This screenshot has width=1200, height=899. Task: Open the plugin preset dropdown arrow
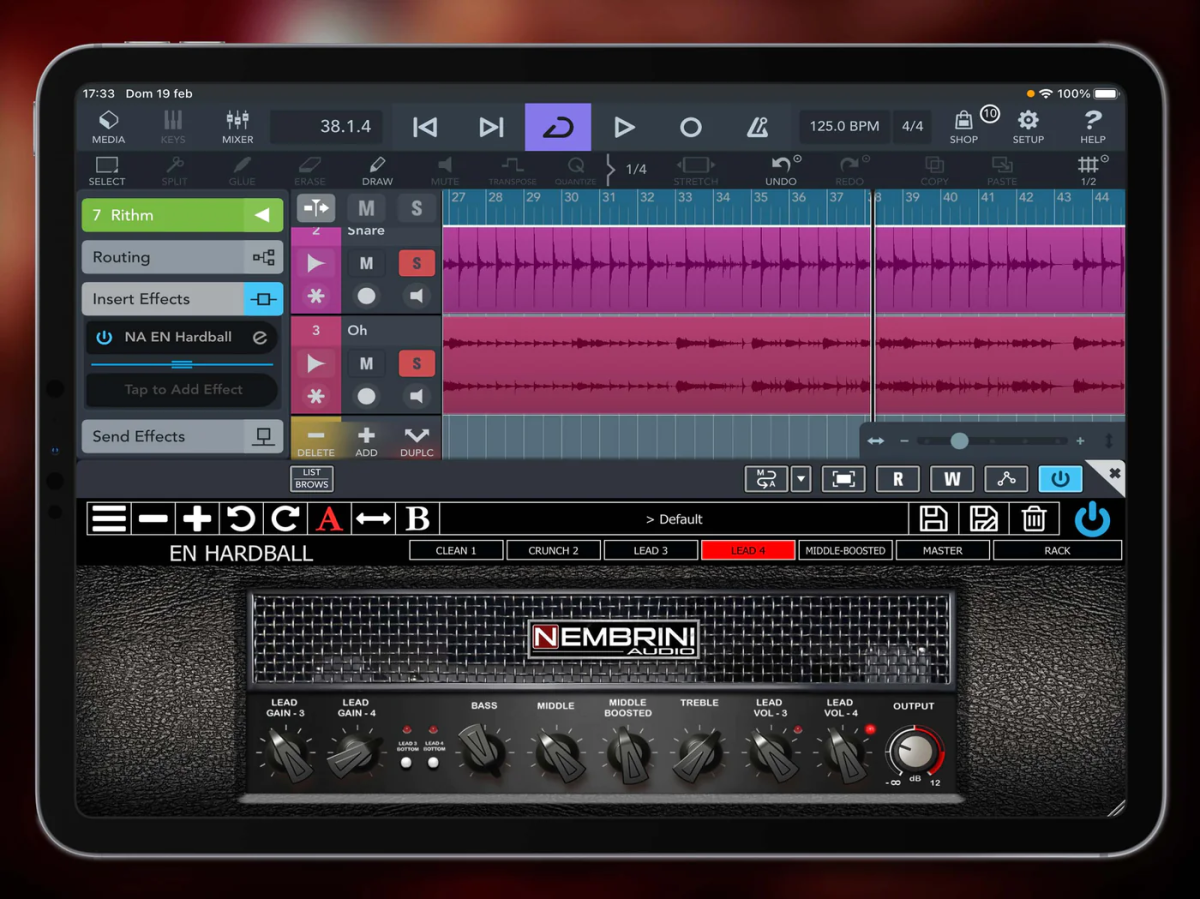click(800, 479)
